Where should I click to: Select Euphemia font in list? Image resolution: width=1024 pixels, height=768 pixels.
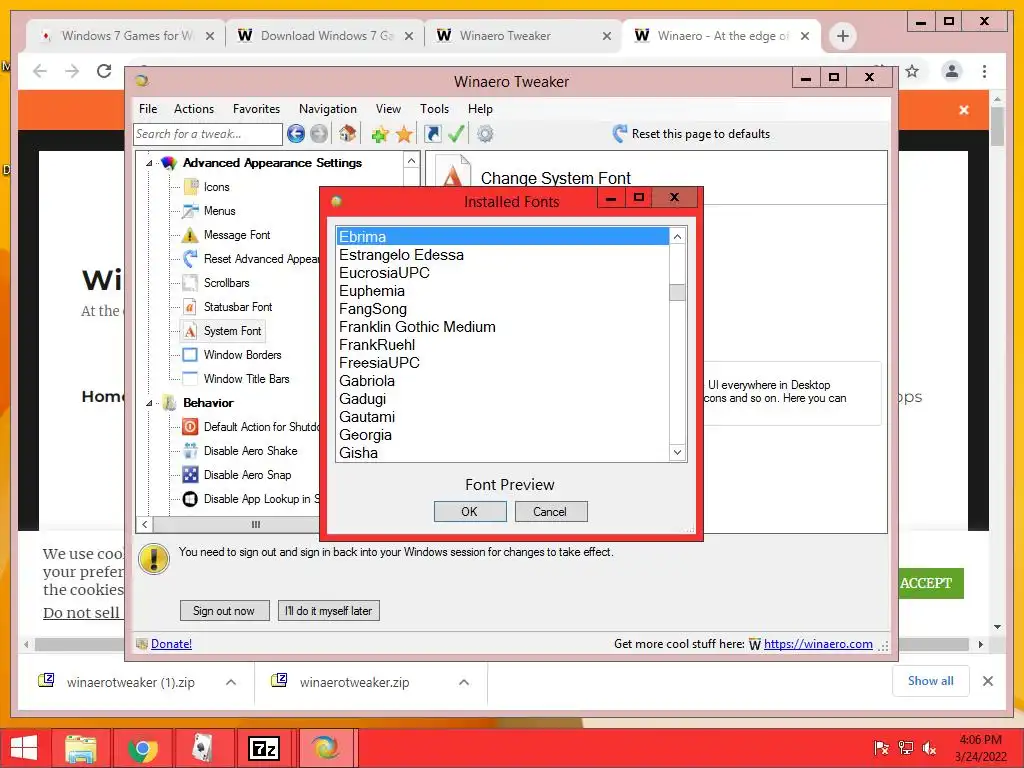click(502, 291)
